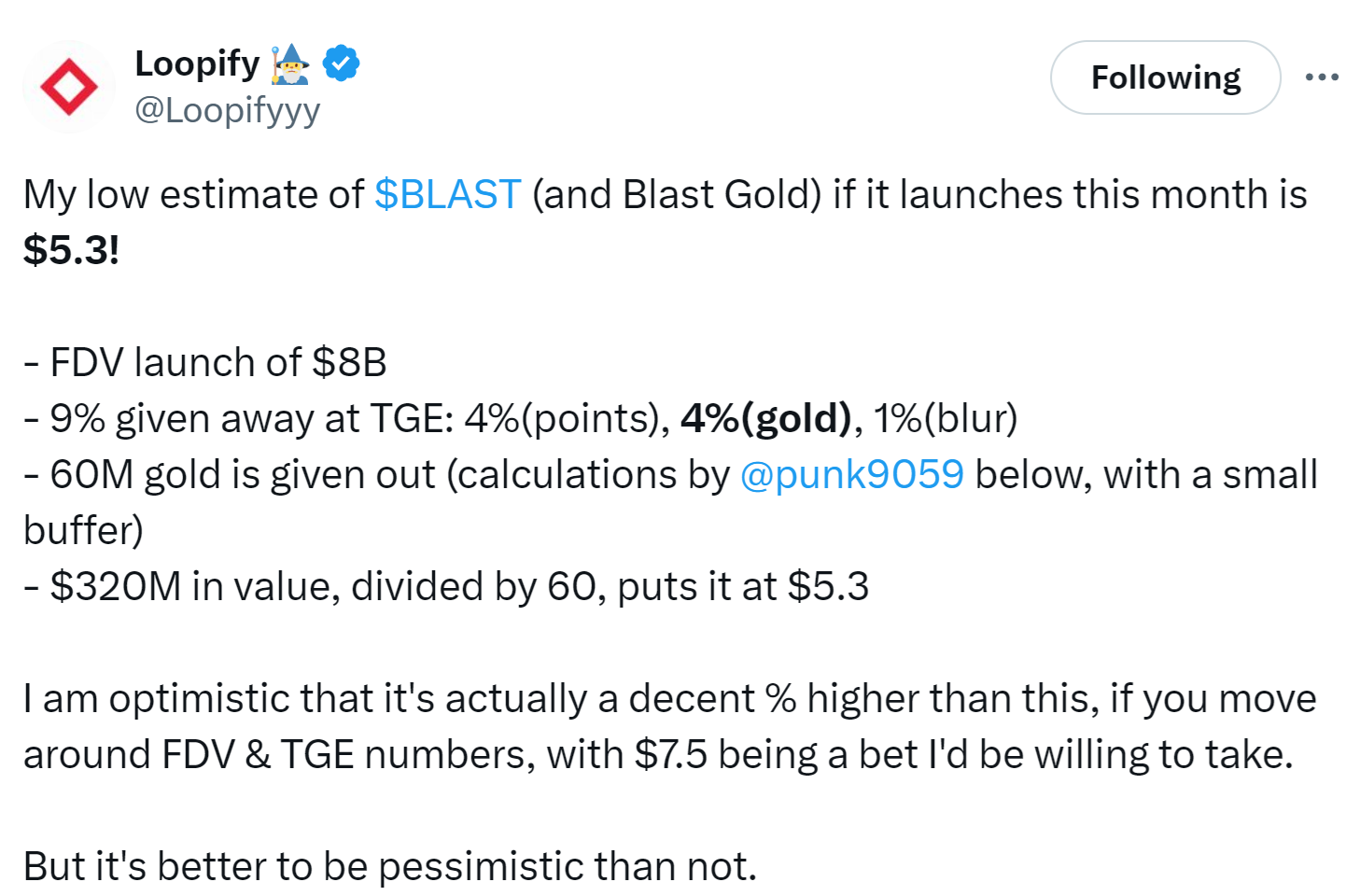
Task: Click the blue verified checkmark badge
Action: [341, 63]
